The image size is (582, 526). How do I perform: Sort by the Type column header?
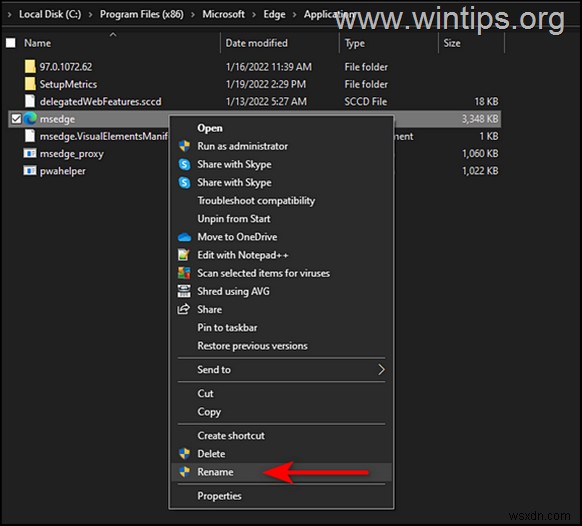(x=354, y=43)
